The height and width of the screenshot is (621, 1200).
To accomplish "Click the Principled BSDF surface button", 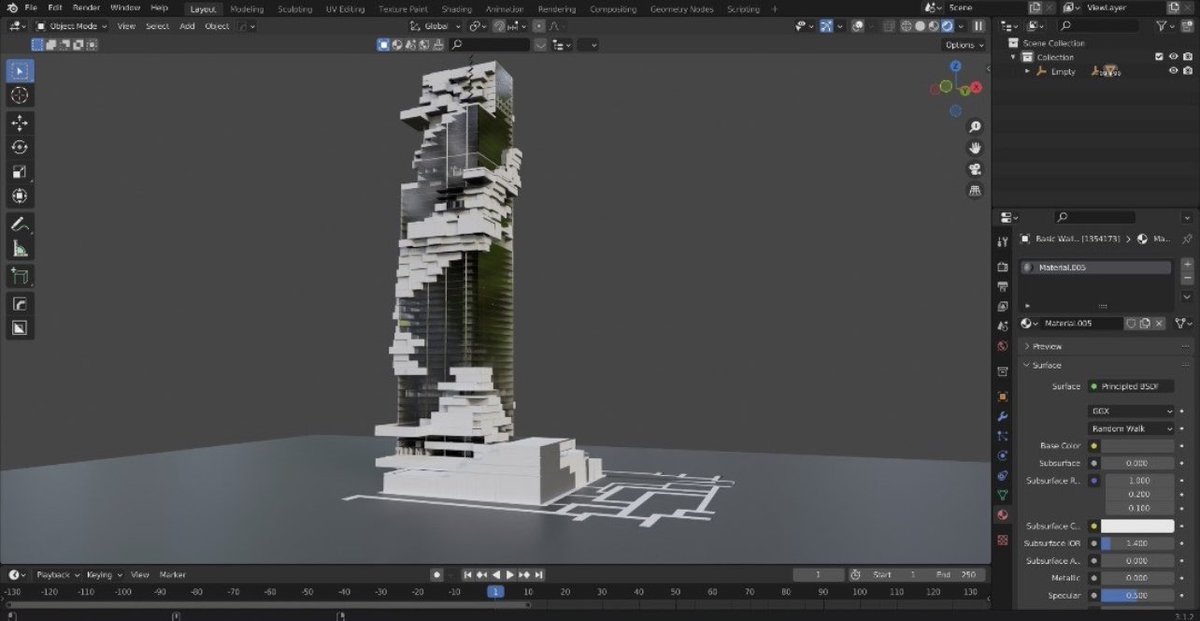I will (1131, 386).
